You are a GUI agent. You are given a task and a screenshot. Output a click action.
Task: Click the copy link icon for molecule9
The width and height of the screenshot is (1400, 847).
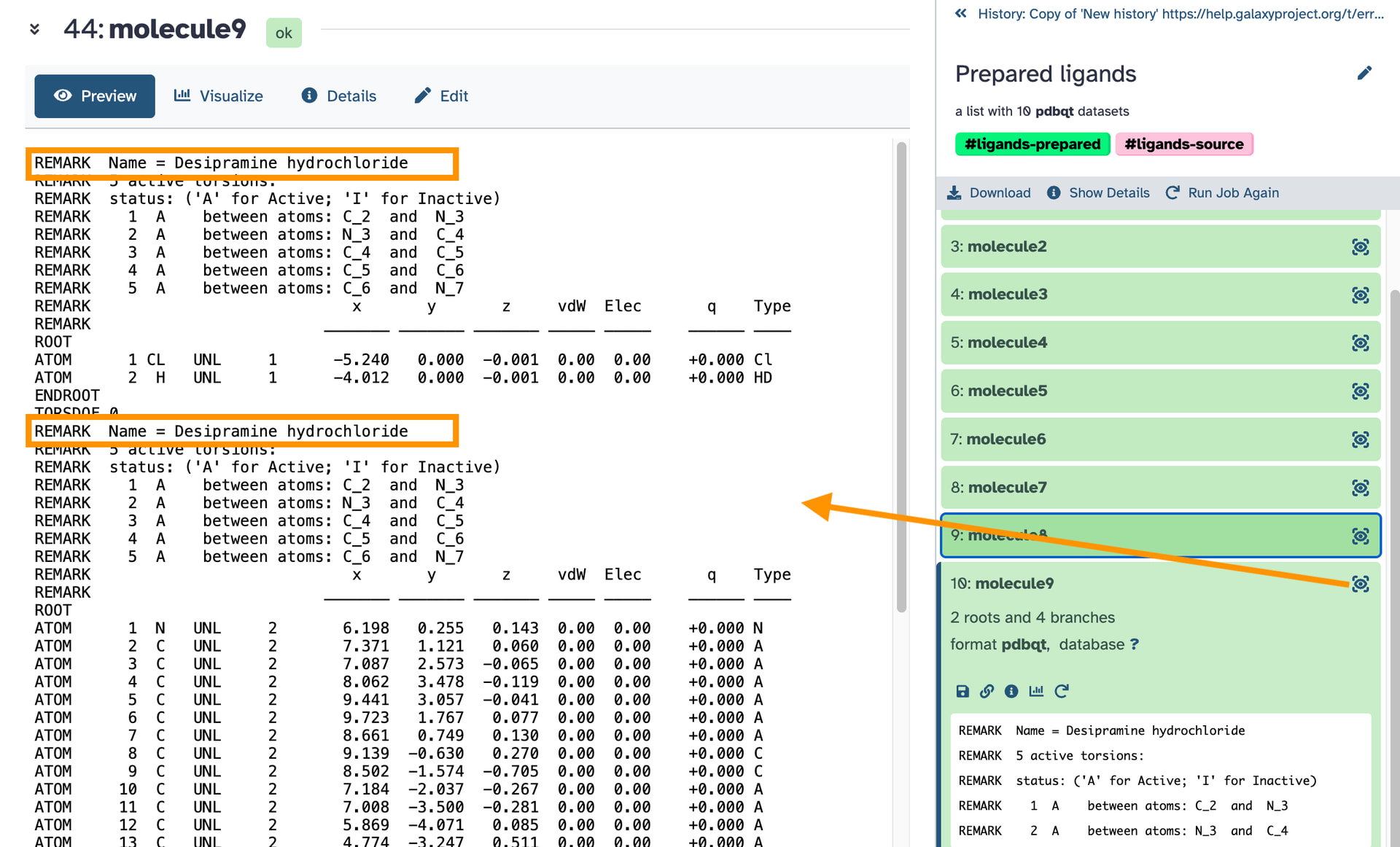coord(987,691)
